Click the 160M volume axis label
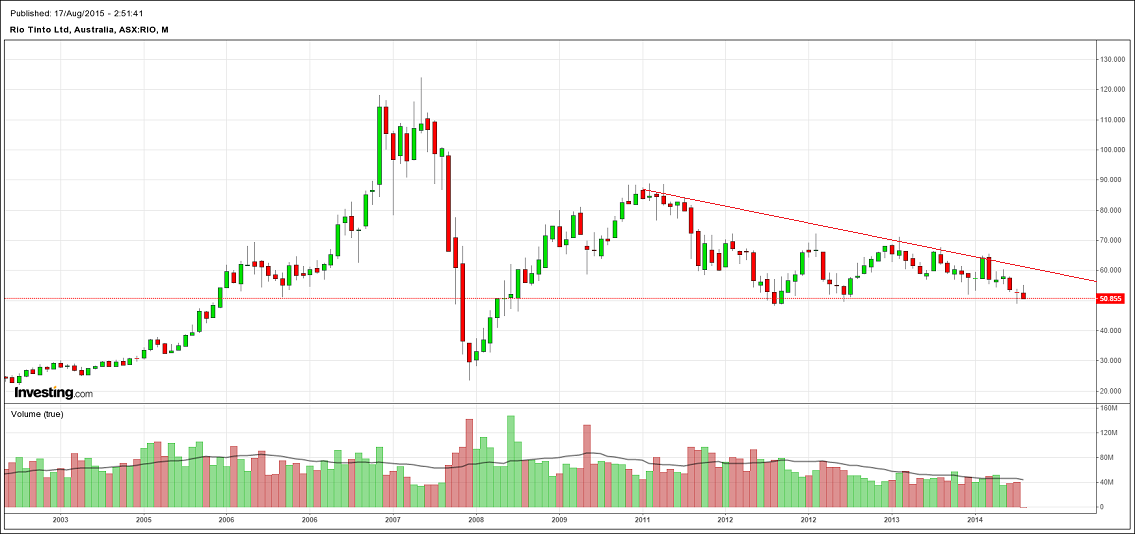 [1108, 408]
